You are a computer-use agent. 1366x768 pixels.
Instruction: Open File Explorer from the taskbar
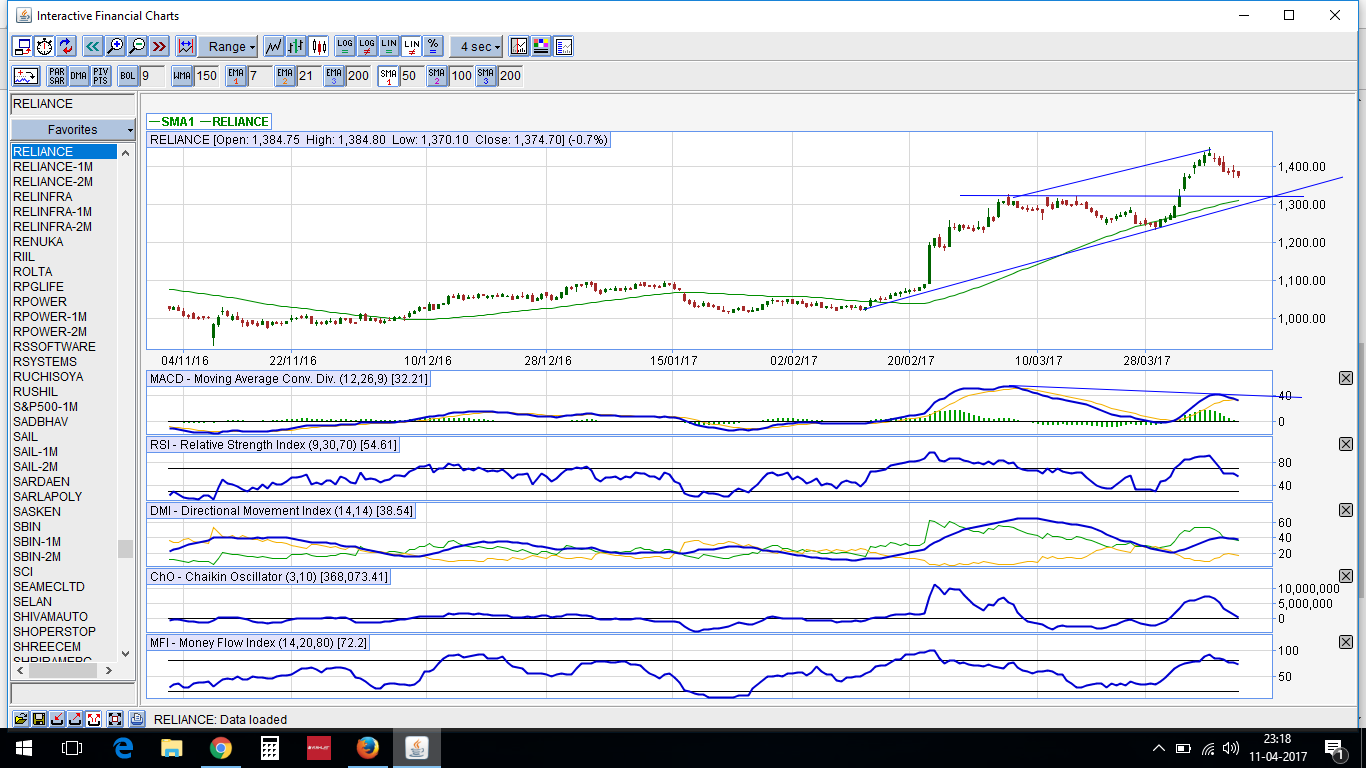pos(172,747)
